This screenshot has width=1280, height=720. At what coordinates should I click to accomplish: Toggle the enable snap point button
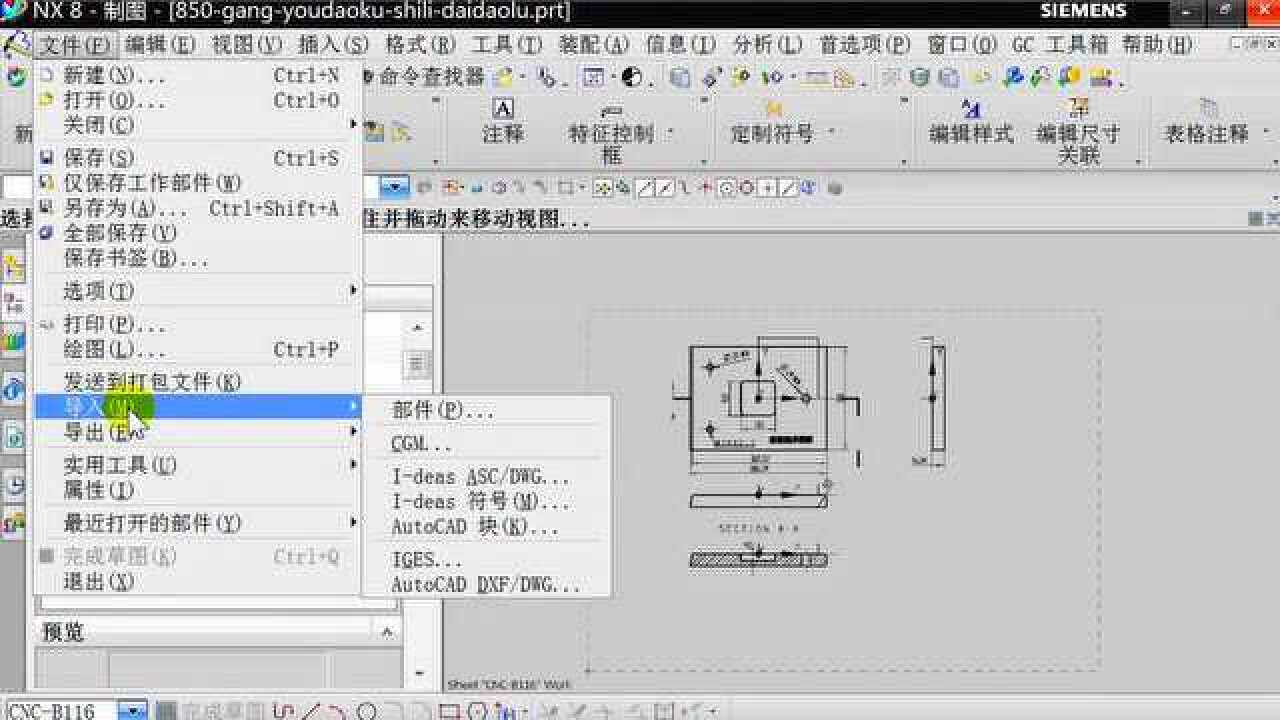coord(603,187)
